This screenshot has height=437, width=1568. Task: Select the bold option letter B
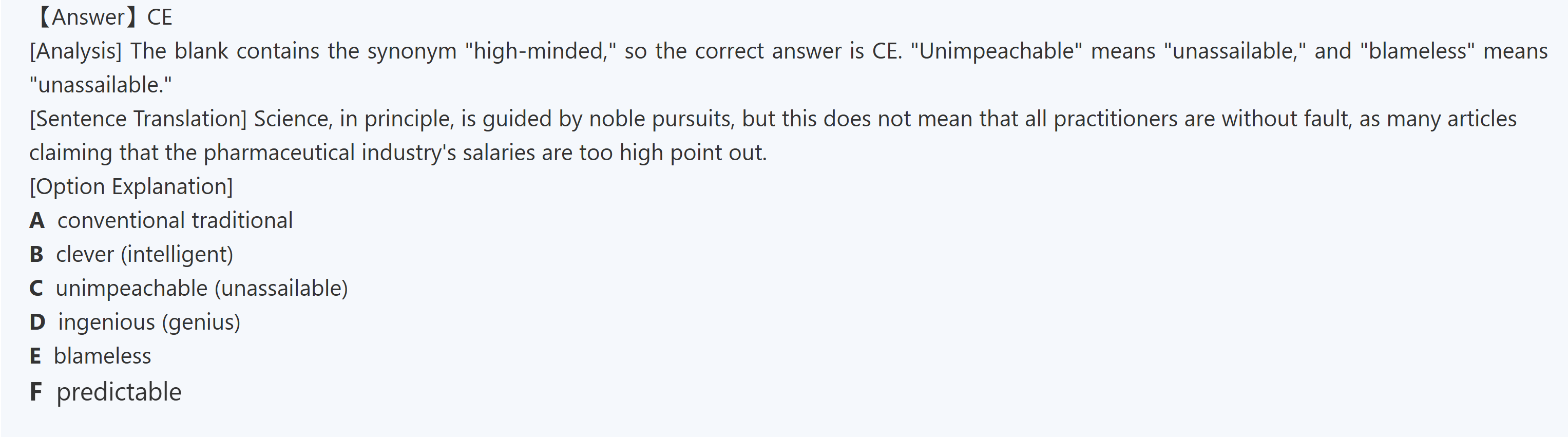[x=36, y=254]
